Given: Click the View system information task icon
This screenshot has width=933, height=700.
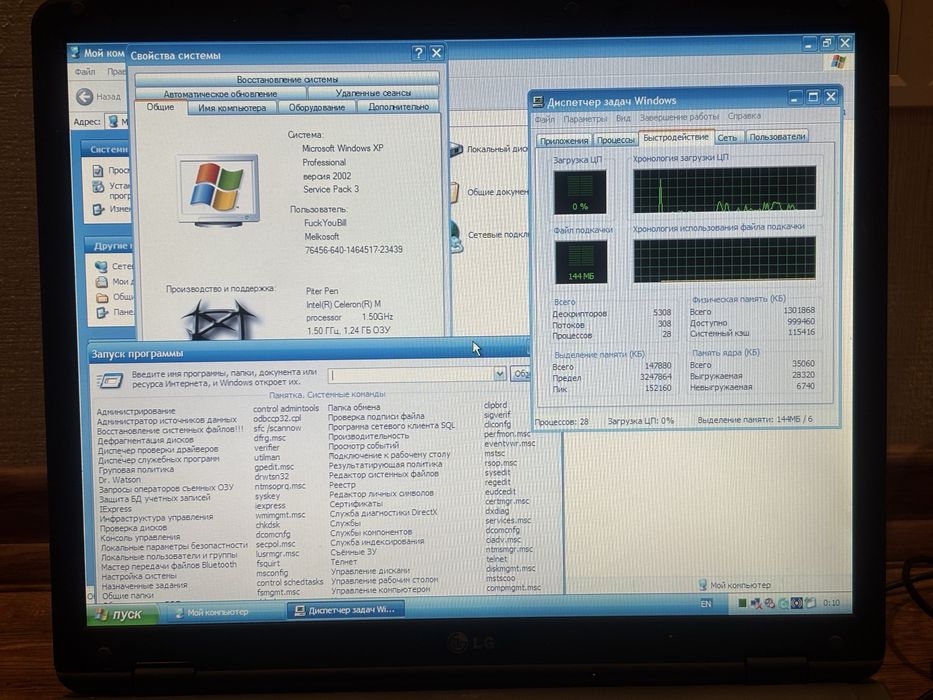Looking at the screenshot, I should pos(98,170).
